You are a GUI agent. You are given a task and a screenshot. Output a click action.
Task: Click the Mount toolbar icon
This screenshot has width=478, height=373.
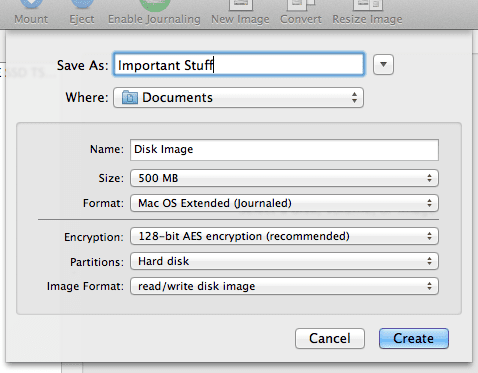coord(31,5)
